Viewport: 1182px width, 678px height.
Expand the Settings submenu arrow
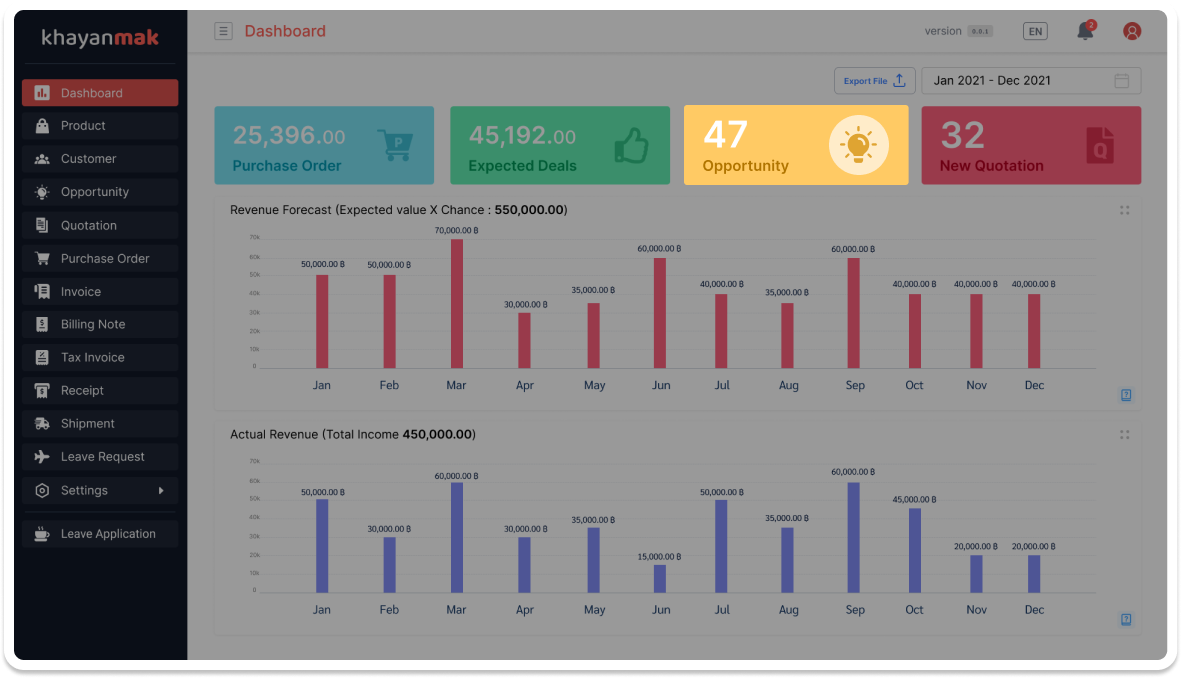click(x=161, y=490)
